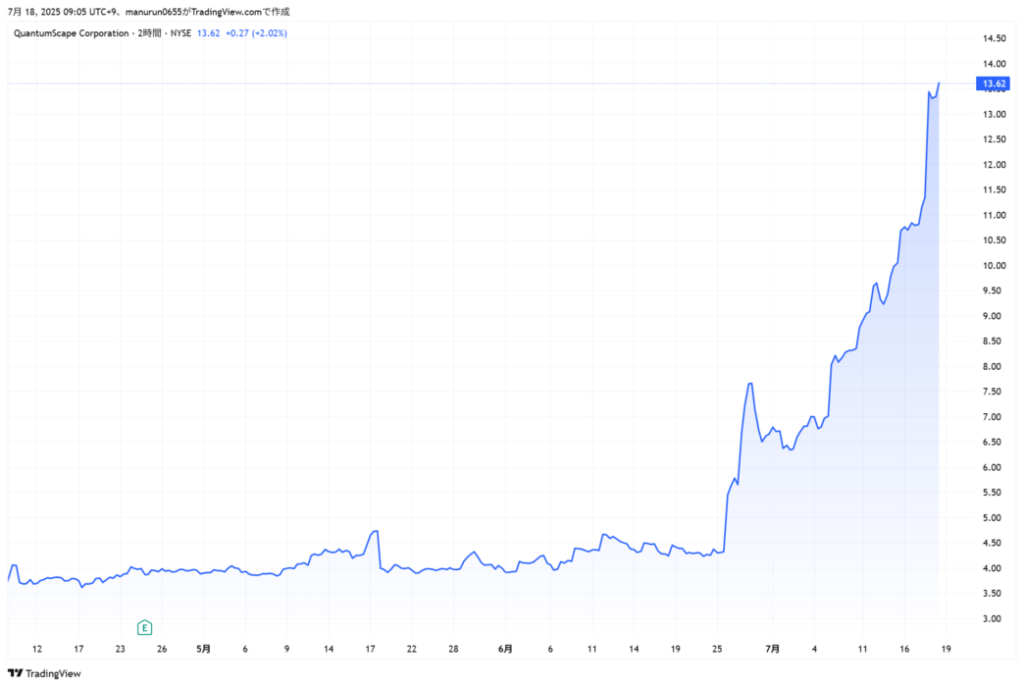Select the QuantumScape Corporation symbol title
The width and height of the screenshot is (1024, 687).
[x=71, y=33]
